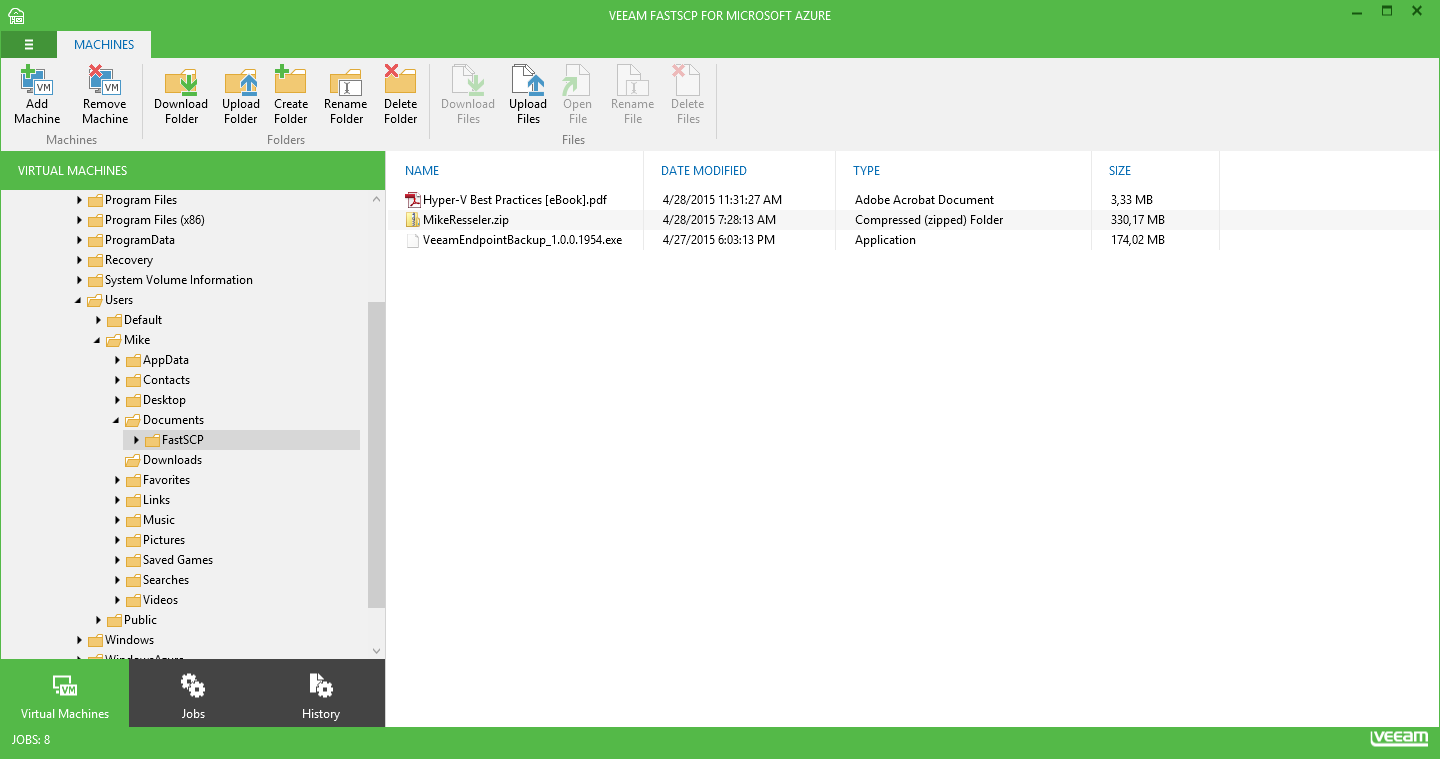This screenshot has height=759, width=1440.
Task: Click the Remove Machine icon
Action: (x=104, y=82)
